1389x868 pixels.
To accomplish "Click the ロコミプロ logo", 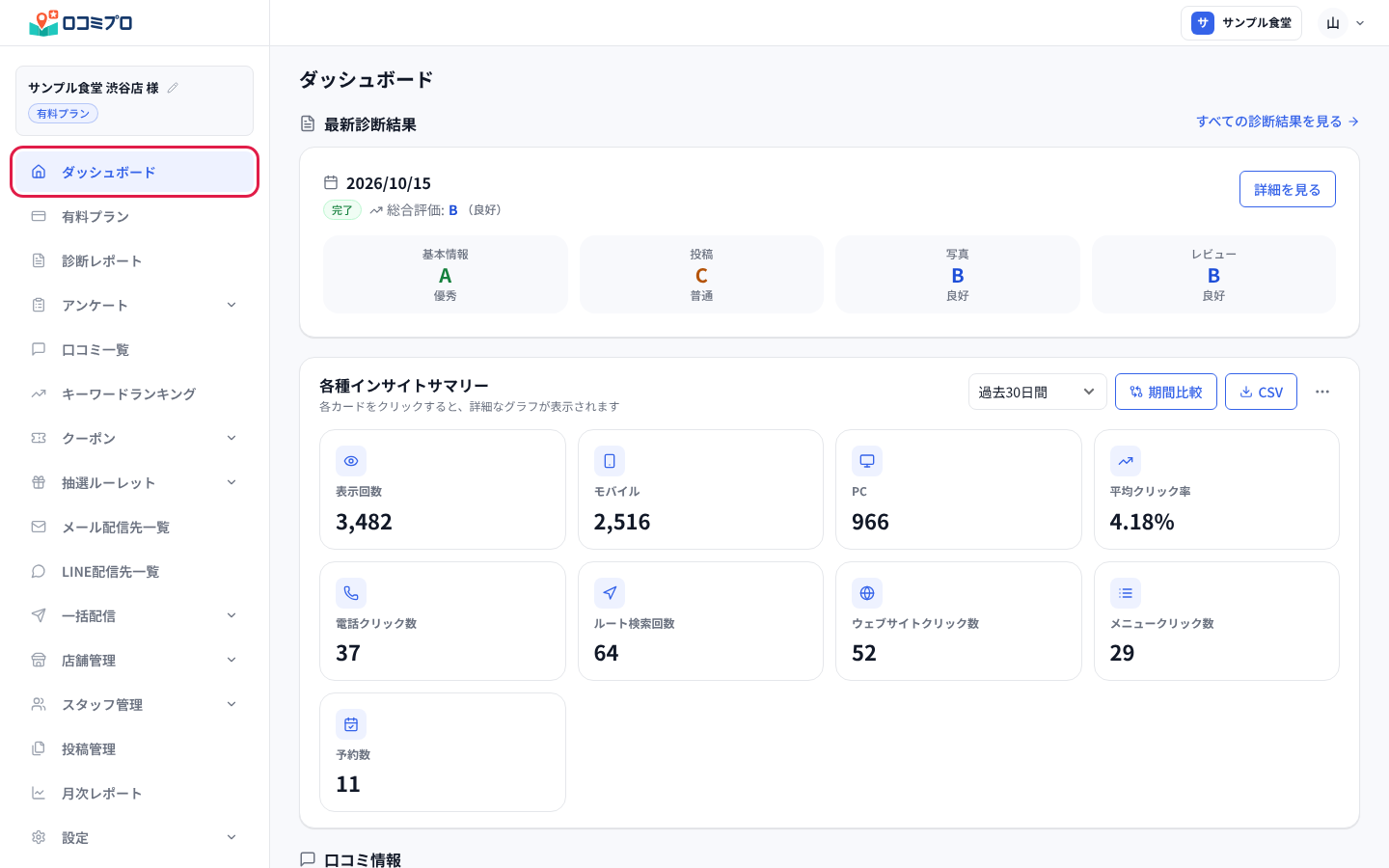I will 81,22.
